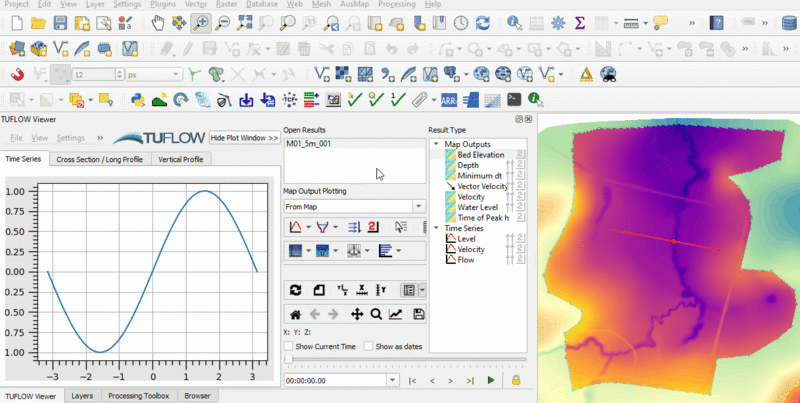The width and height of the screenshot is (800, 403).
Task: Click the Identify Features tool
Action: (513, 22)
